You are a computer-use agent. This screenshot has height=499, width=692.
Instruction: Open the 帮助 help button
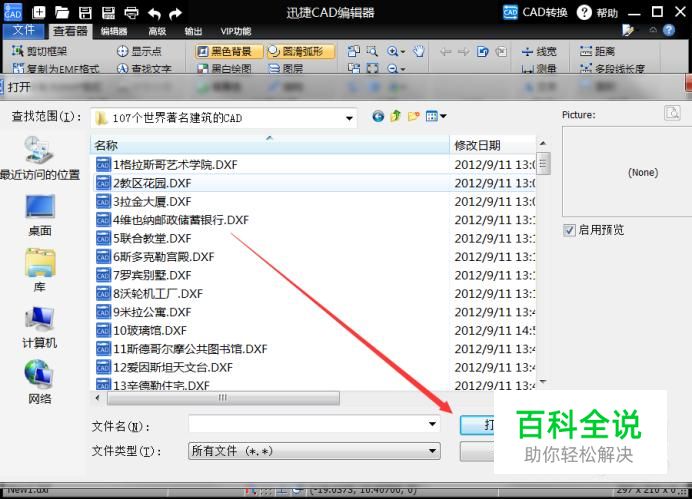597,12
